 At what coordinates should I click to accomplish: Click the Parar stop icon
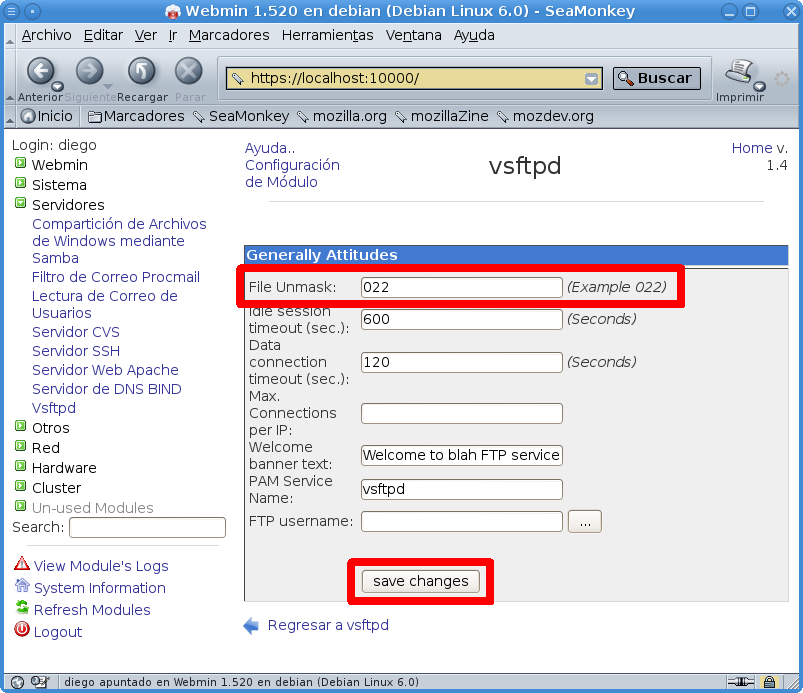[x=188, y=72]
